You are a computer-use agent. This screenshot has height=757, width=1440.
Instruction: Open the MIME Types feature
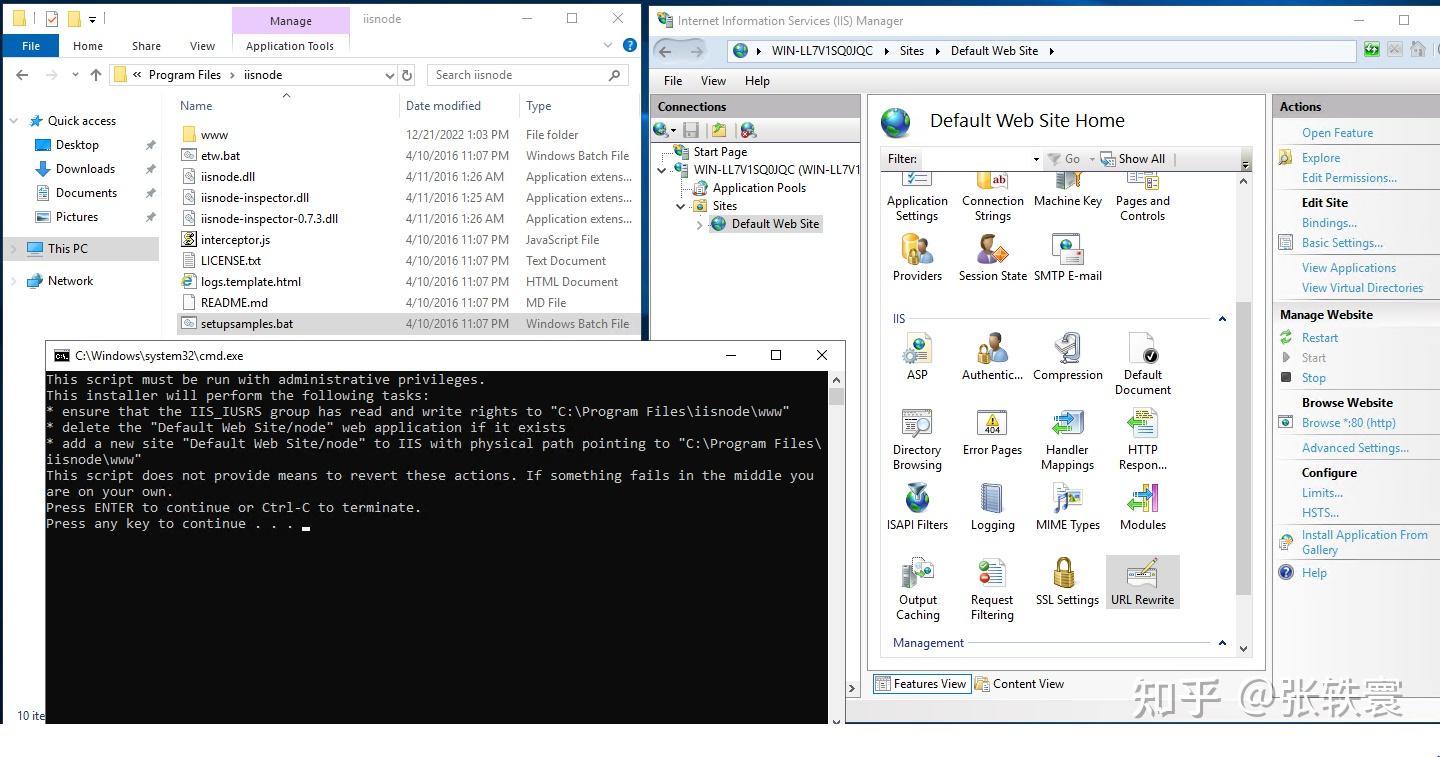tap(1067, 500)
